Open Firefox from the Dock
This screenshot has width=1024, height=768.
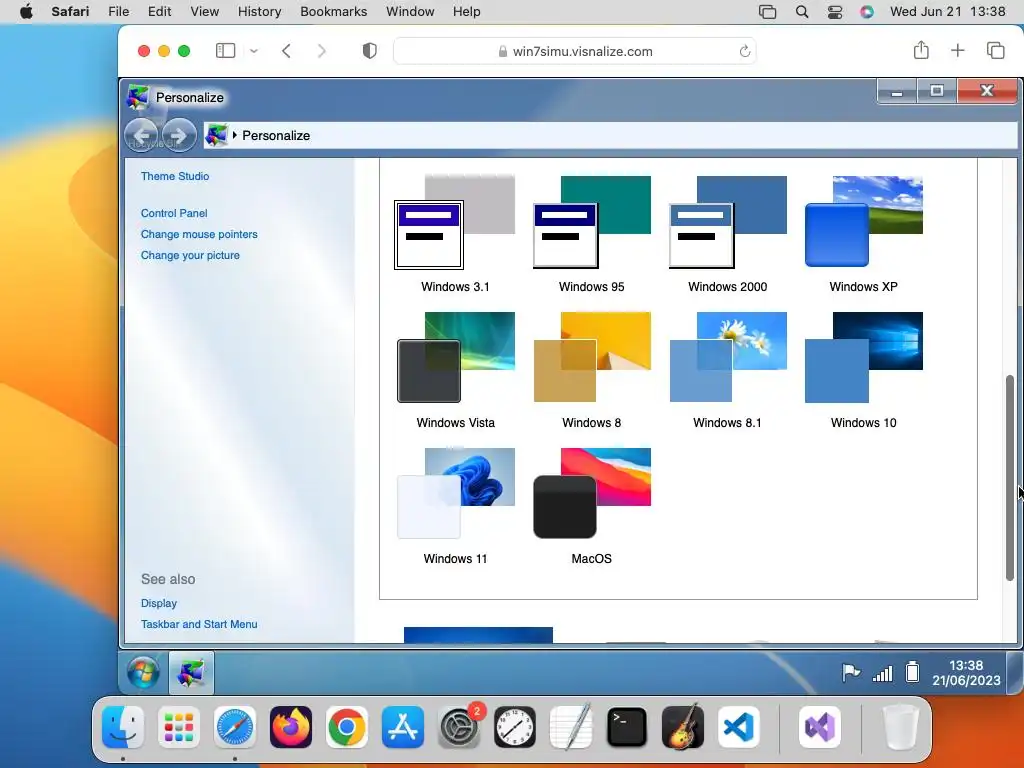(291, 726)
